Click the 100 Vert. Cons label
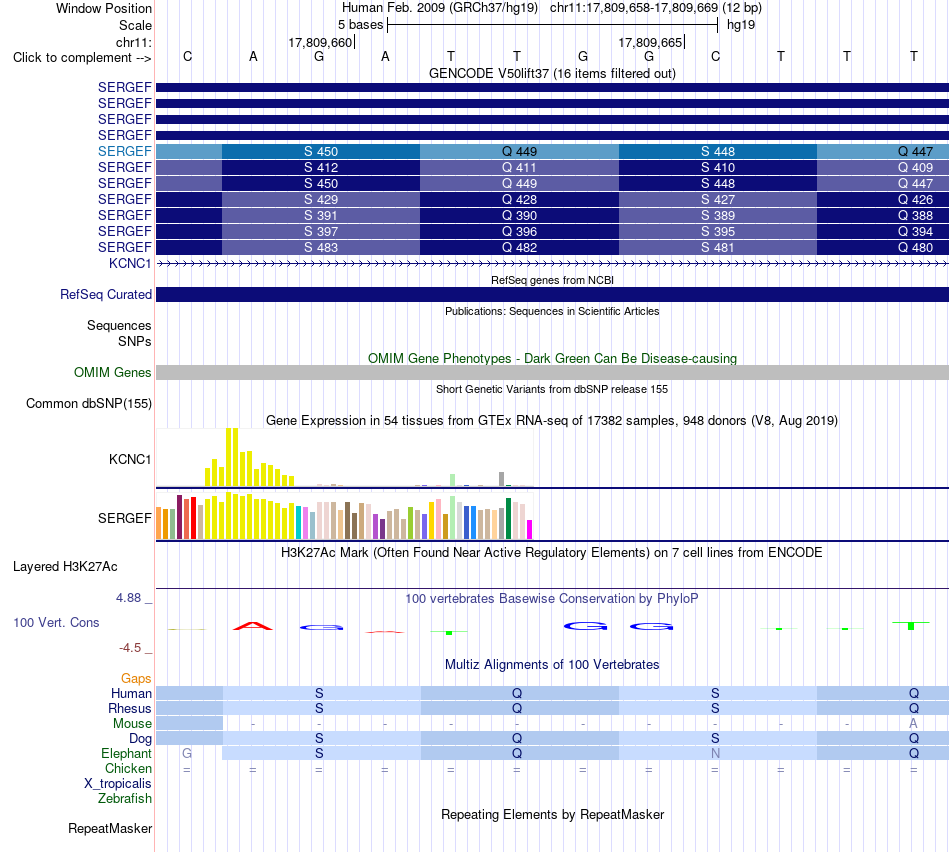Image resolution: width=950 pixels, height=852 pixels. [x=56, y=622]
